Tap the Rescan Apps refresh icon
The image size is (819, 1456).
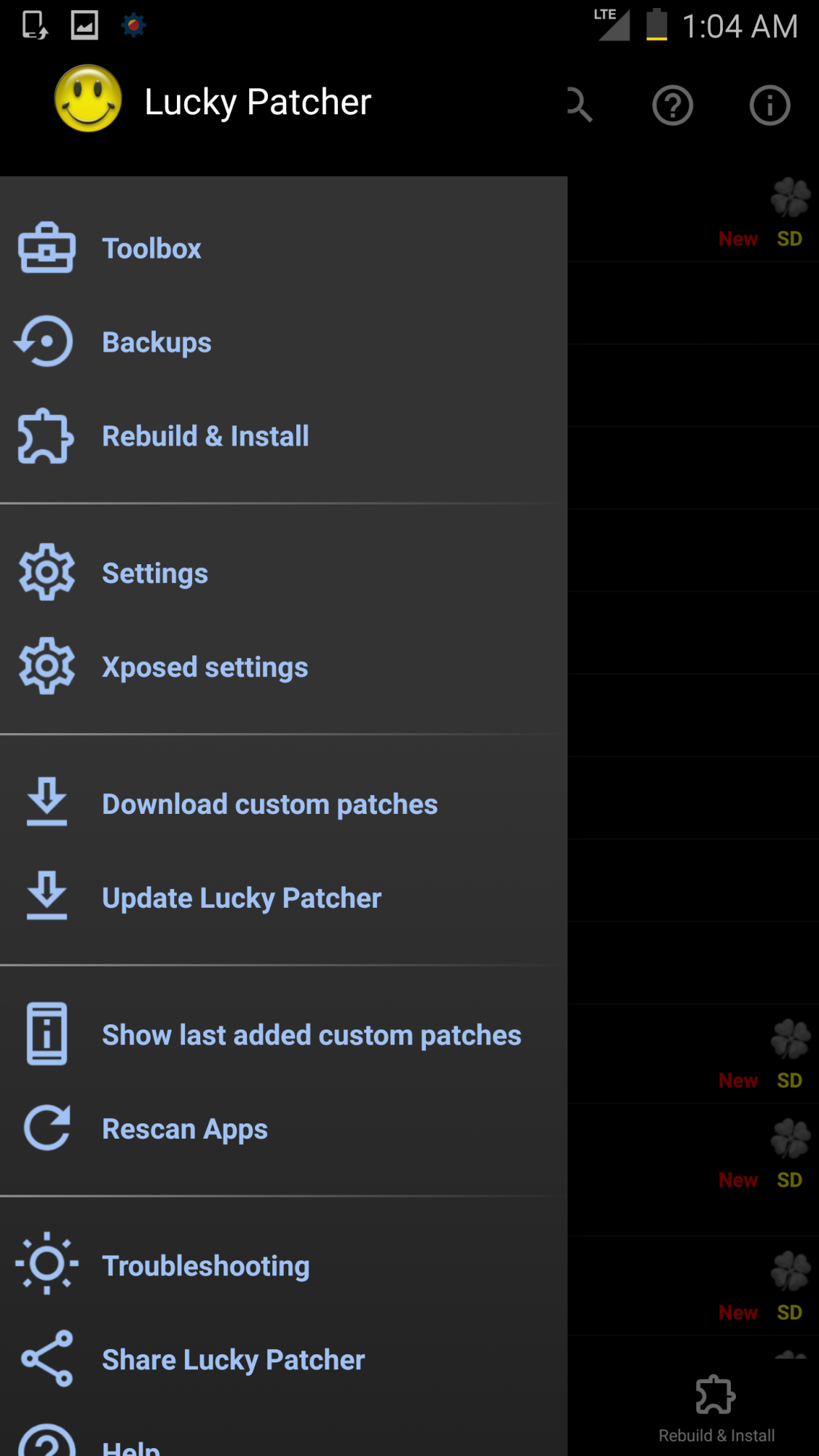pos(47,1128)
